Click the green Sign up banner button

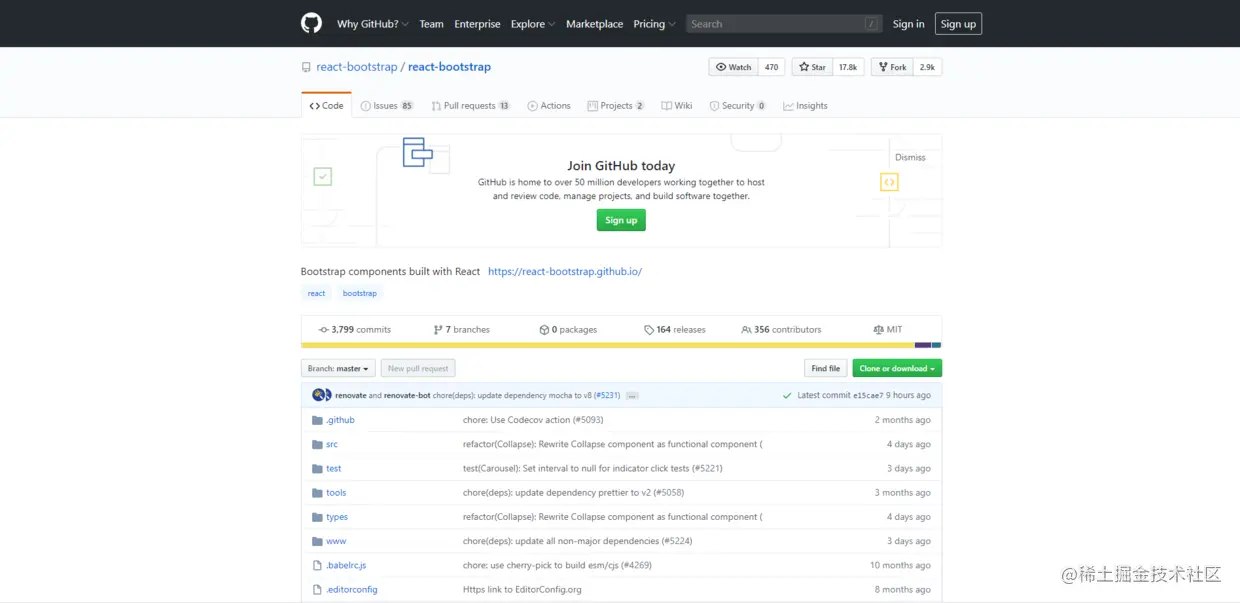621,220
